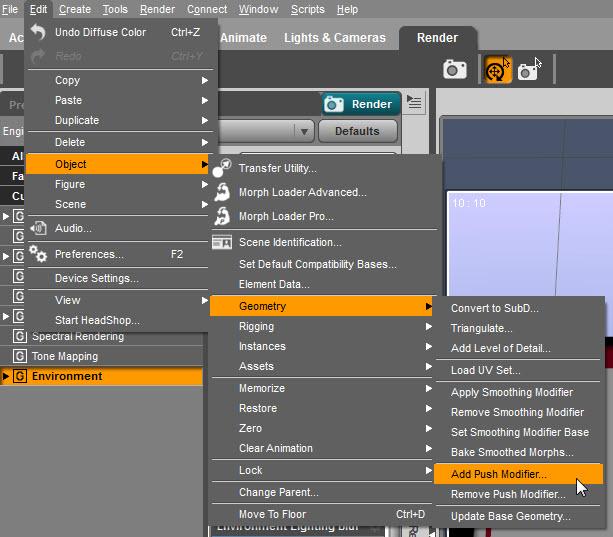Switch to the Animate tab

click(x=243, y=38)
